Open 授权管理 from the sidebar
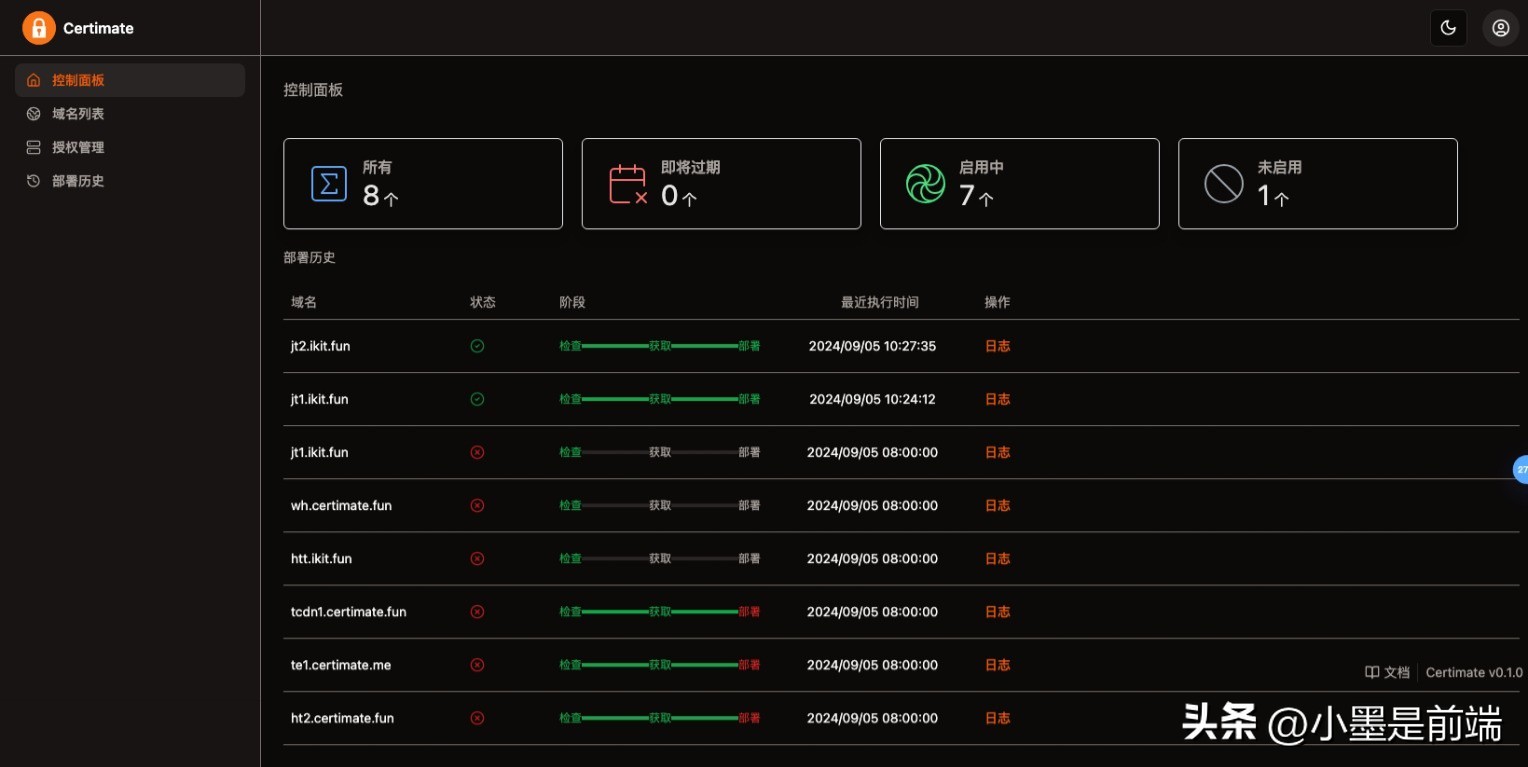The width and height of the screenshot is (1528, 767). point(78,147)
